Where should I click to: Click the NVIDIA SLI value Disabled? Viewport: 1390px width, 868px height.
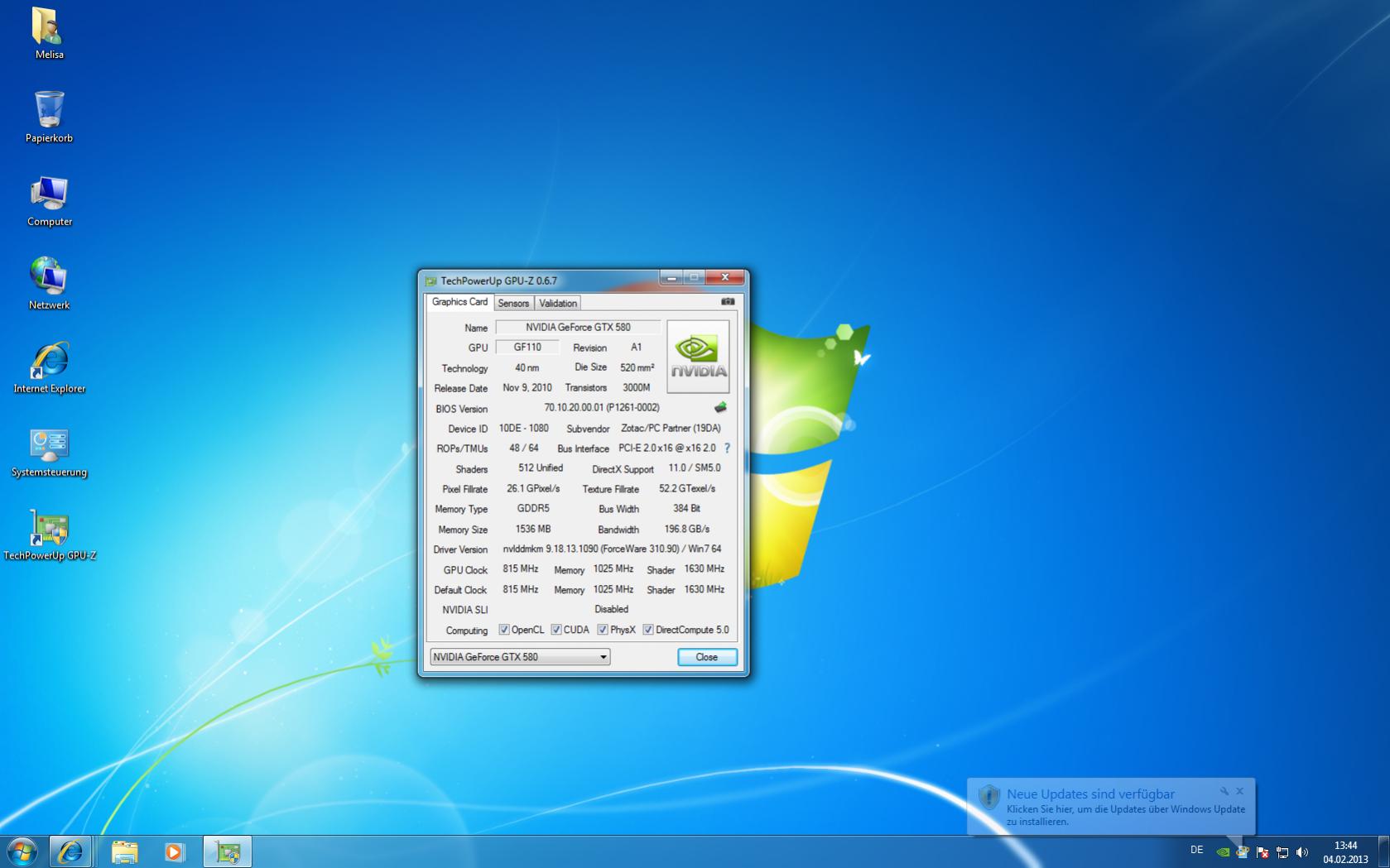point(612,610)
